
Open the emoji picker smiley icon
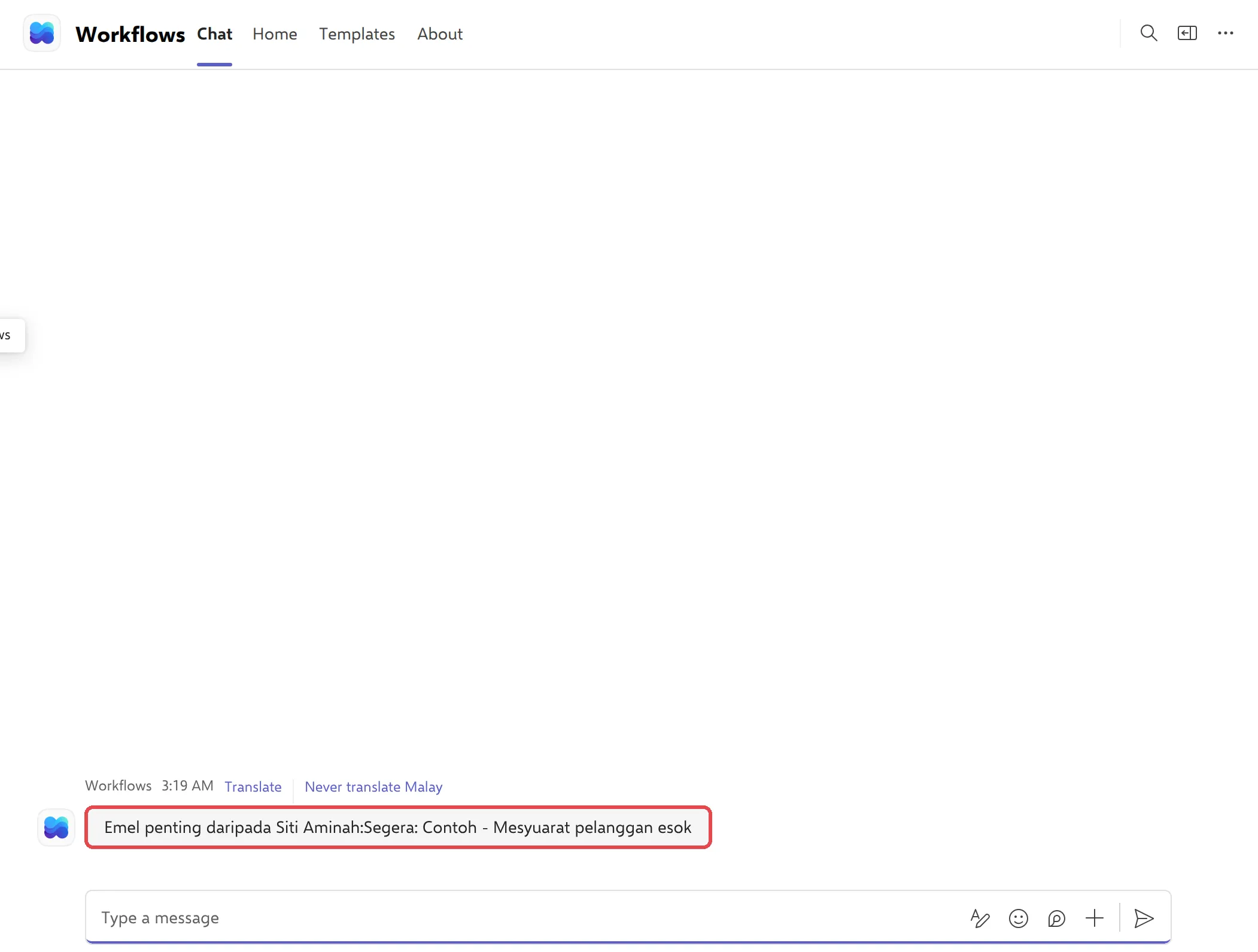(x=1018, y=918)
